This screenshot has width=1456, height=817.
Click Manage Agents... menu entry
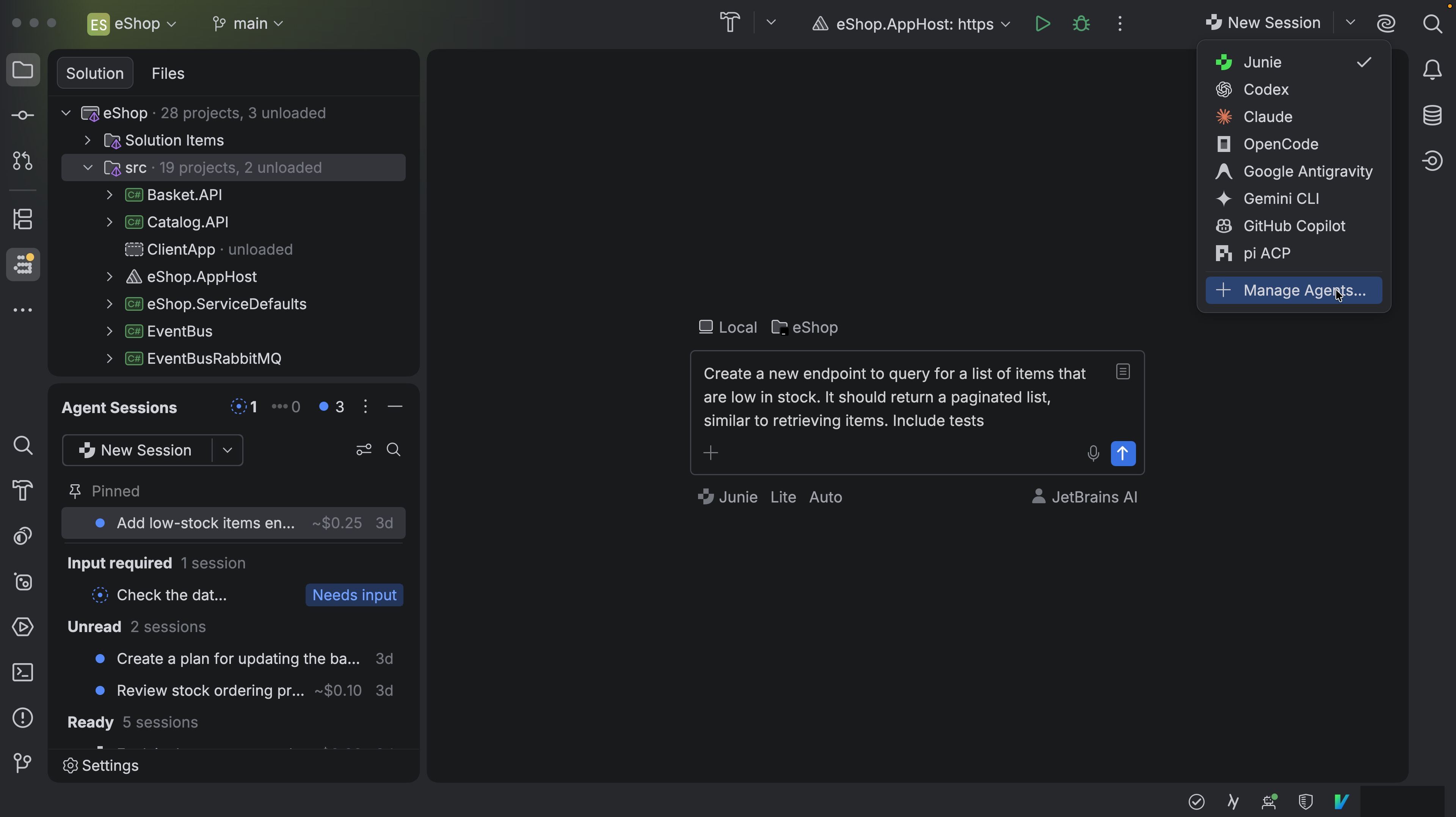click(1294, 290)
